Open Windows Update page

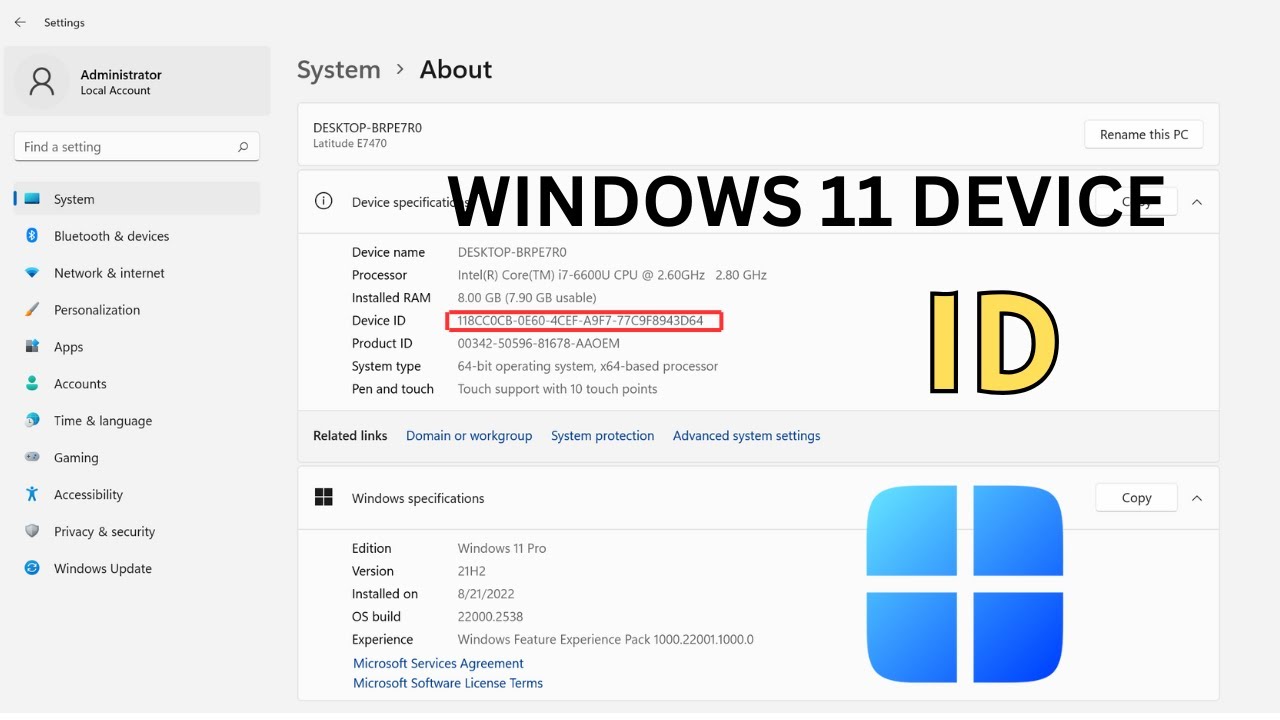(x=137, y=568)
